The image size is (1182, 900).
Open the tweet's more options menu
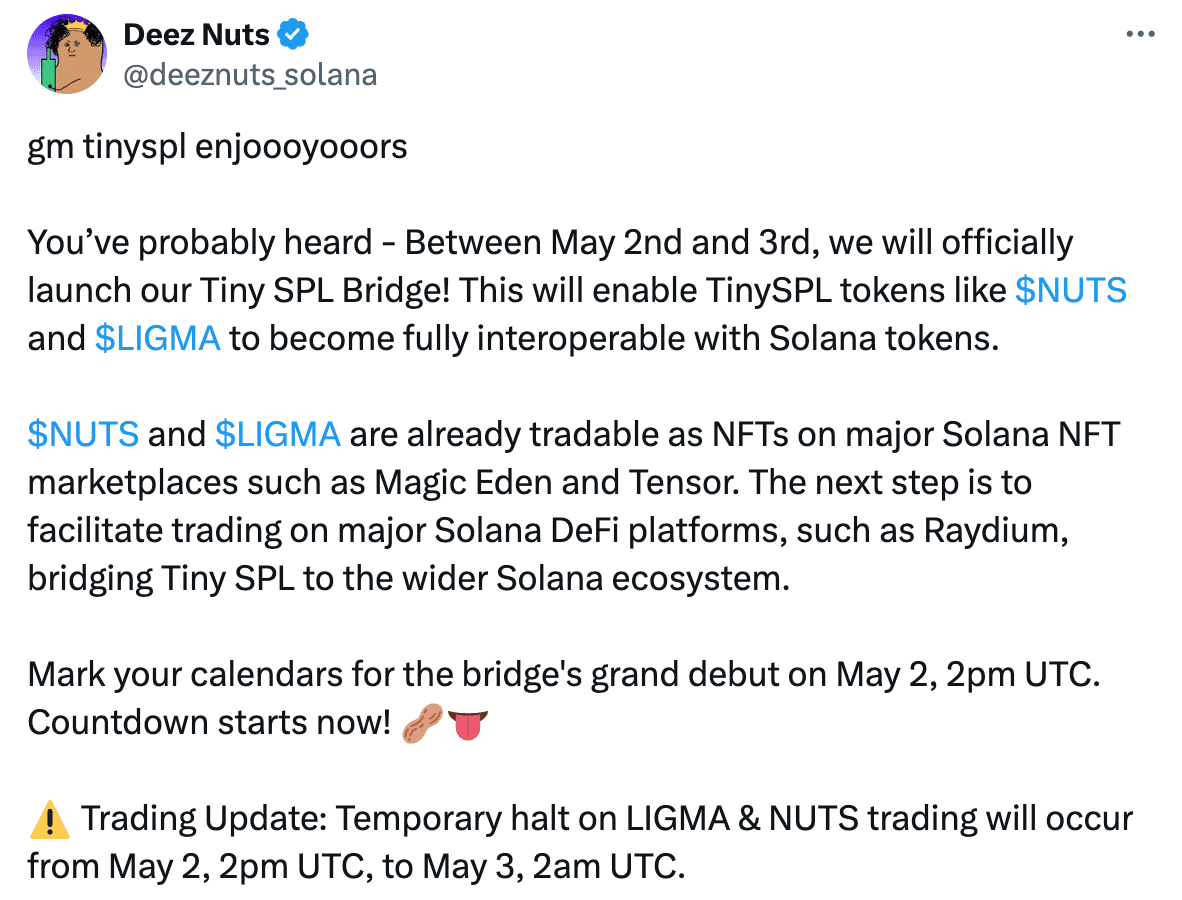tap(1140, 34)
